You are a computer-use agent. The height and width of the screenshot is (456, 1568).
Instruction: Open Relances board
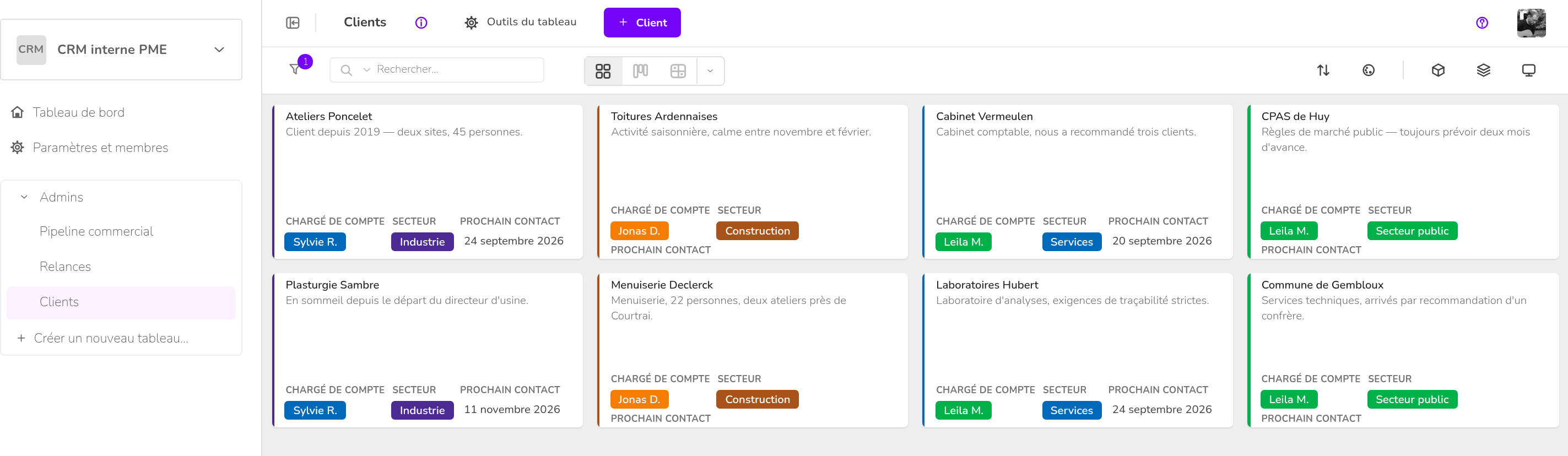tap(65, 267)
